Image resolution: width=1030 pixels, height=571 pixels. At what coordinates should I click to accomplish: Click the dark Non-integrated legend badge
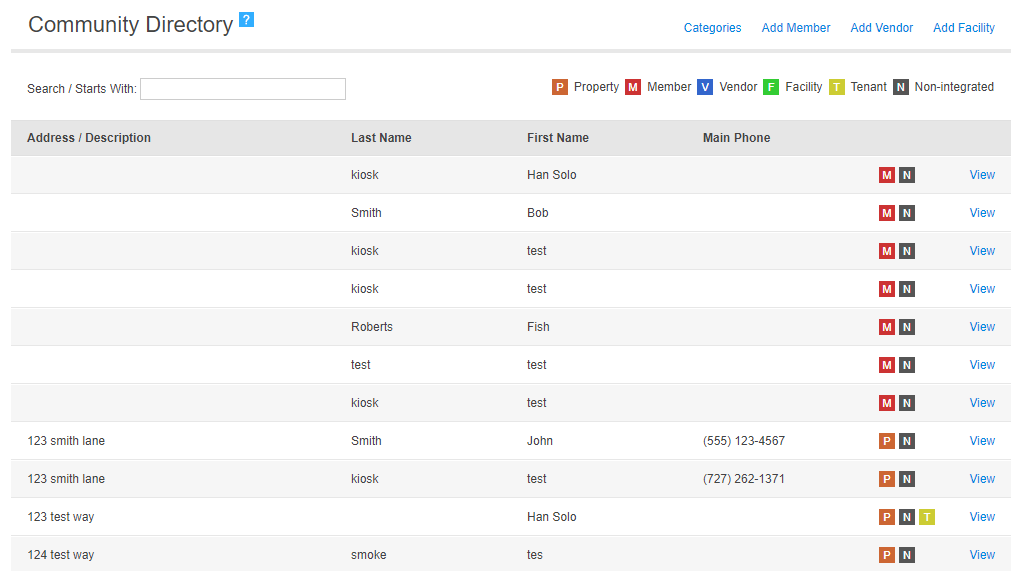901,87
